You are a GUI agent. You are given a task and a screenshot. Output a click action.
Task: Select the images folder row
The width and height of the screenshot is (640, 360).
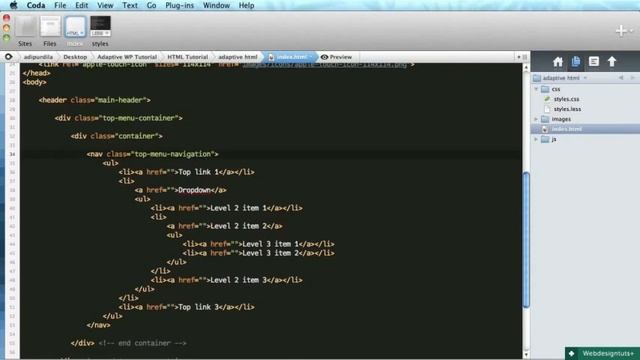pyautogui.click(x=585, y=119)
